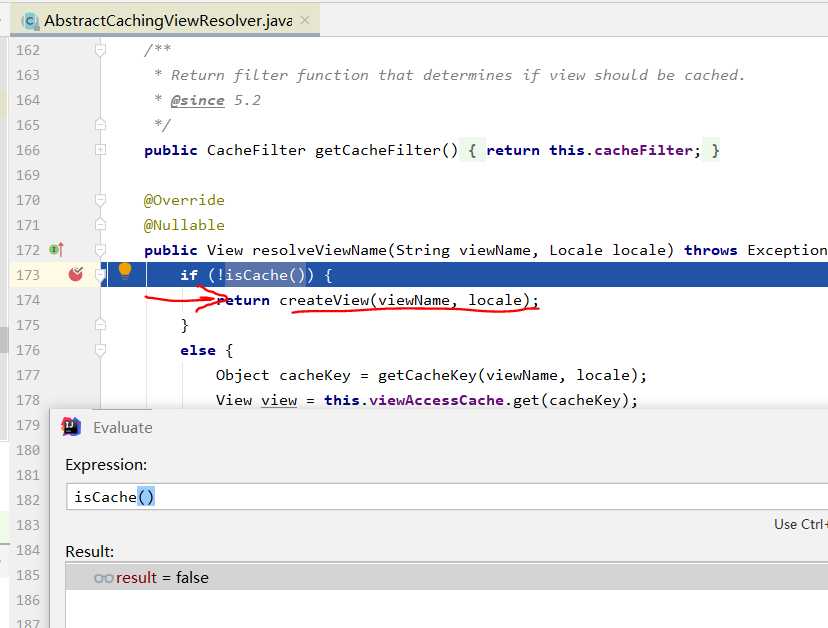Close the AbstractCachingViewResolver.java tab

pos(305,20)
